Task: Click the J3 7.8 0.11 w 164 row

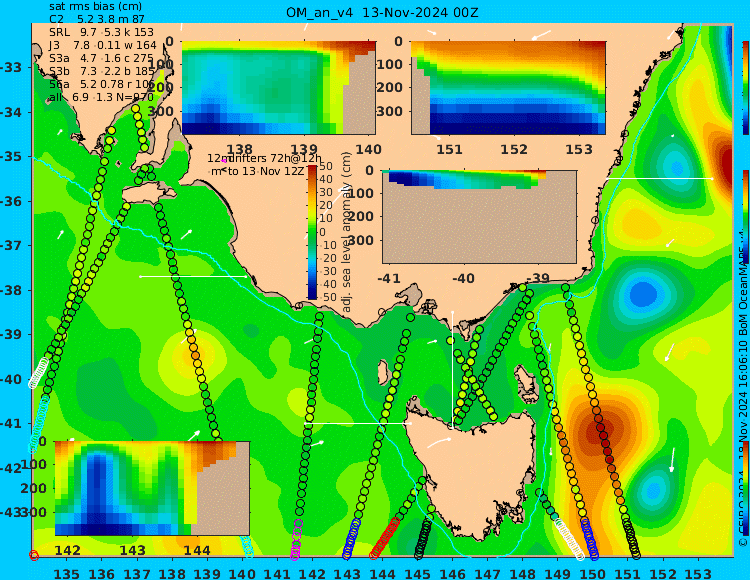Action: [102, 45]
